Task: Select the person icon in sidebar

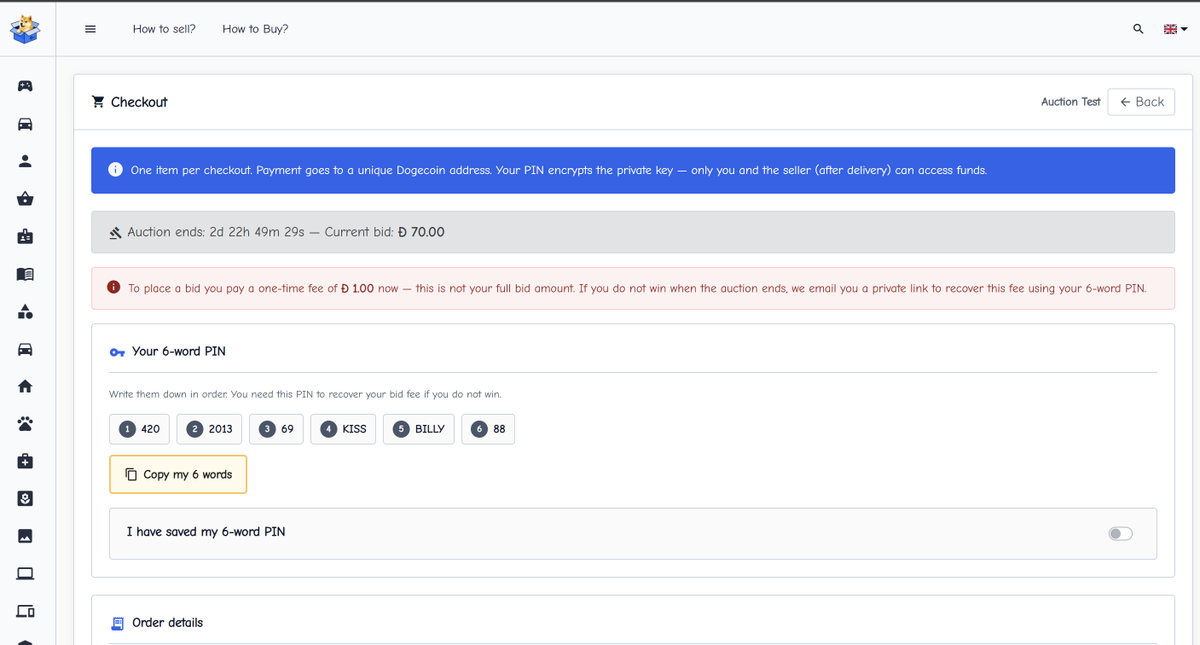Action: 25,161
